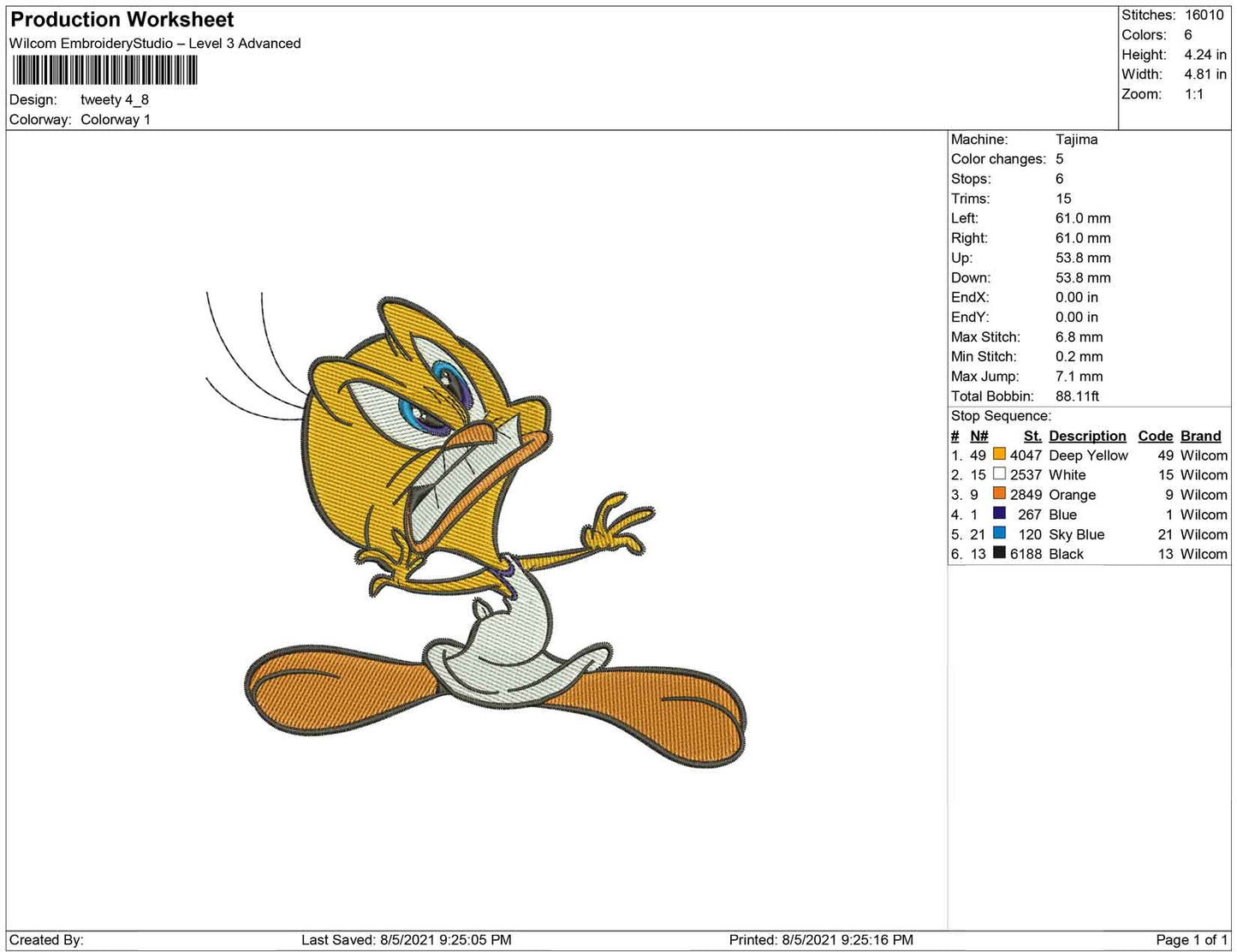Screen dimensions: 1237x952
Task: Select the 'Deep Yellow' description text
Action: [1088, 455]
